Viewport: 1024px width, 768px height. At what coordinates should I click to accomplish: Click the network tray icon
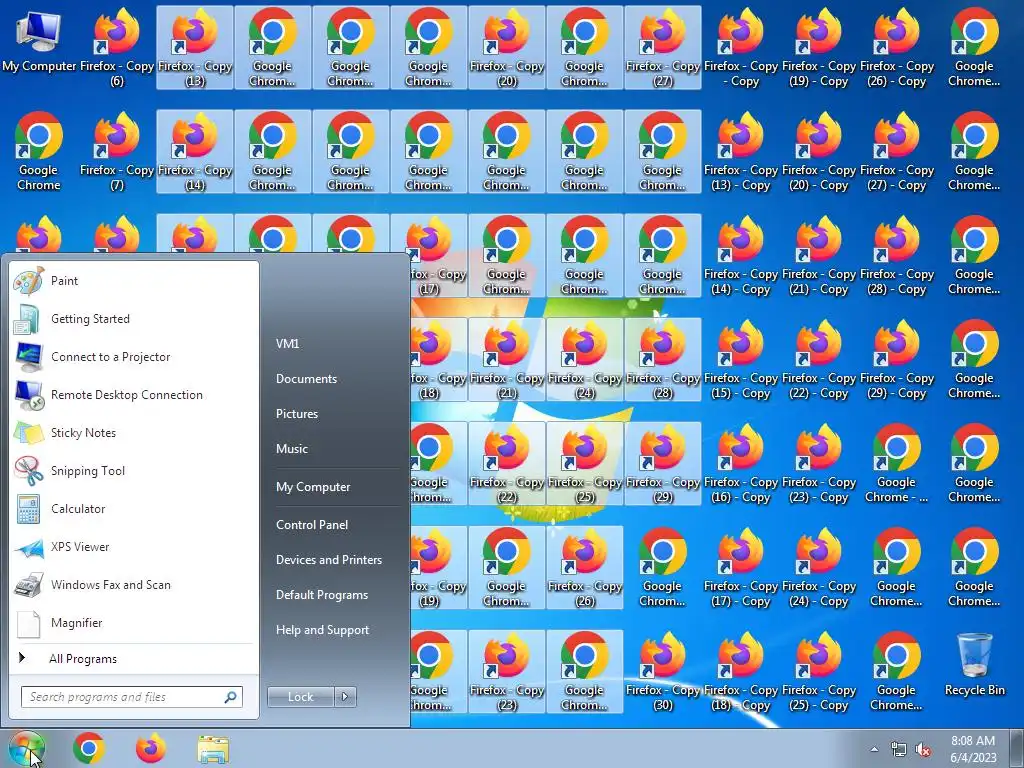pos(899,750)
